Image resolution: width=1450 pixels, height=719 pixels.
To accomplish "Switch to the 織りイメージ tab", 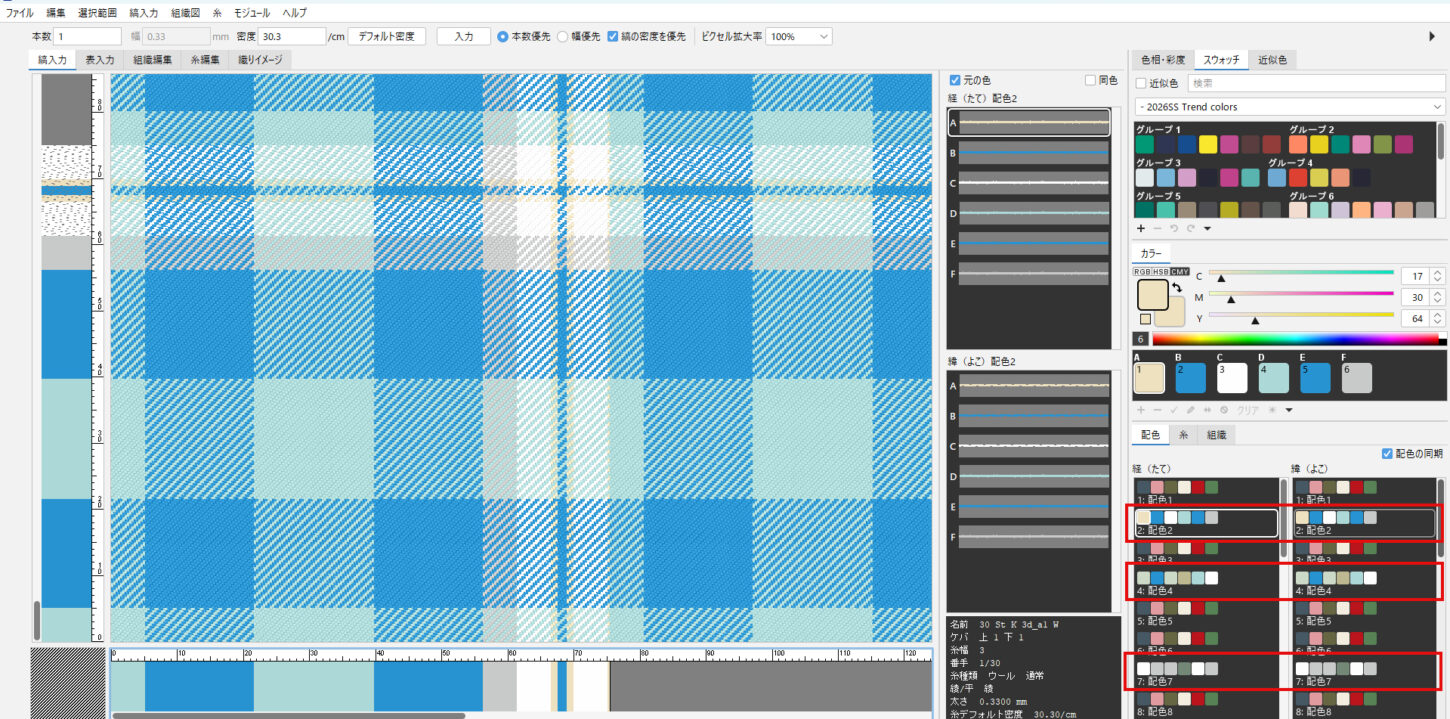I will [x=260, y=60].
